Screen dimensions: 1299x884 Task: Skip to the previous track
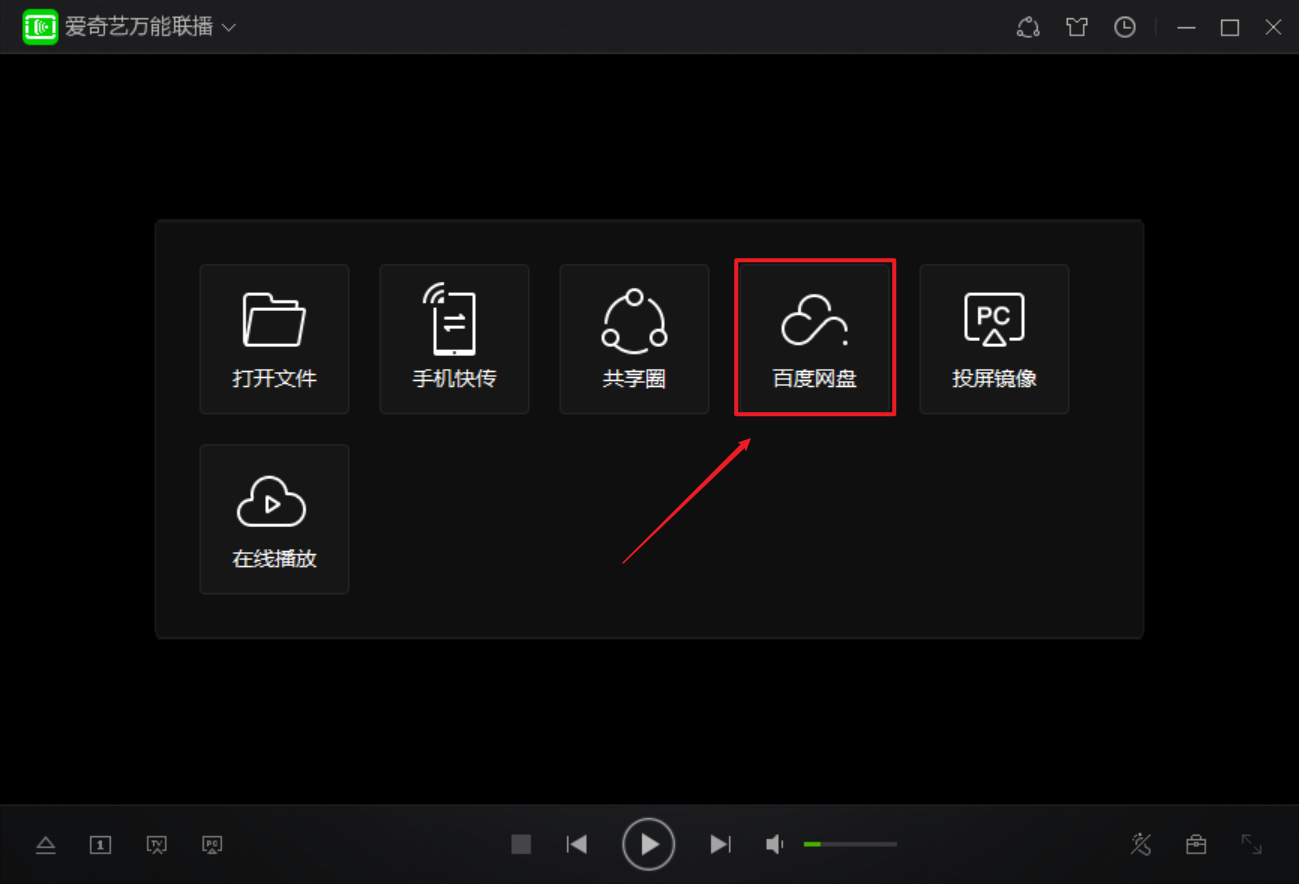pos(577,844)
